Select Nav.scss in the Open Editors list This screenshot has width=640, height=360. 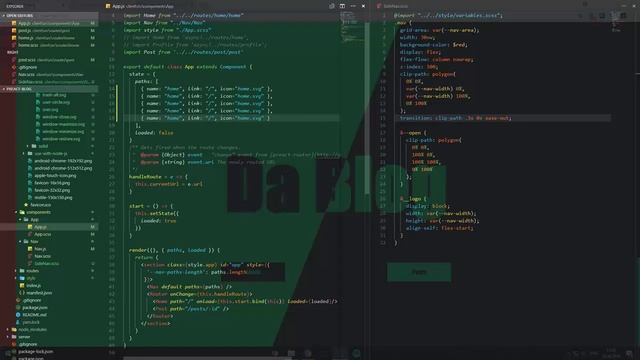coord(49,75)
